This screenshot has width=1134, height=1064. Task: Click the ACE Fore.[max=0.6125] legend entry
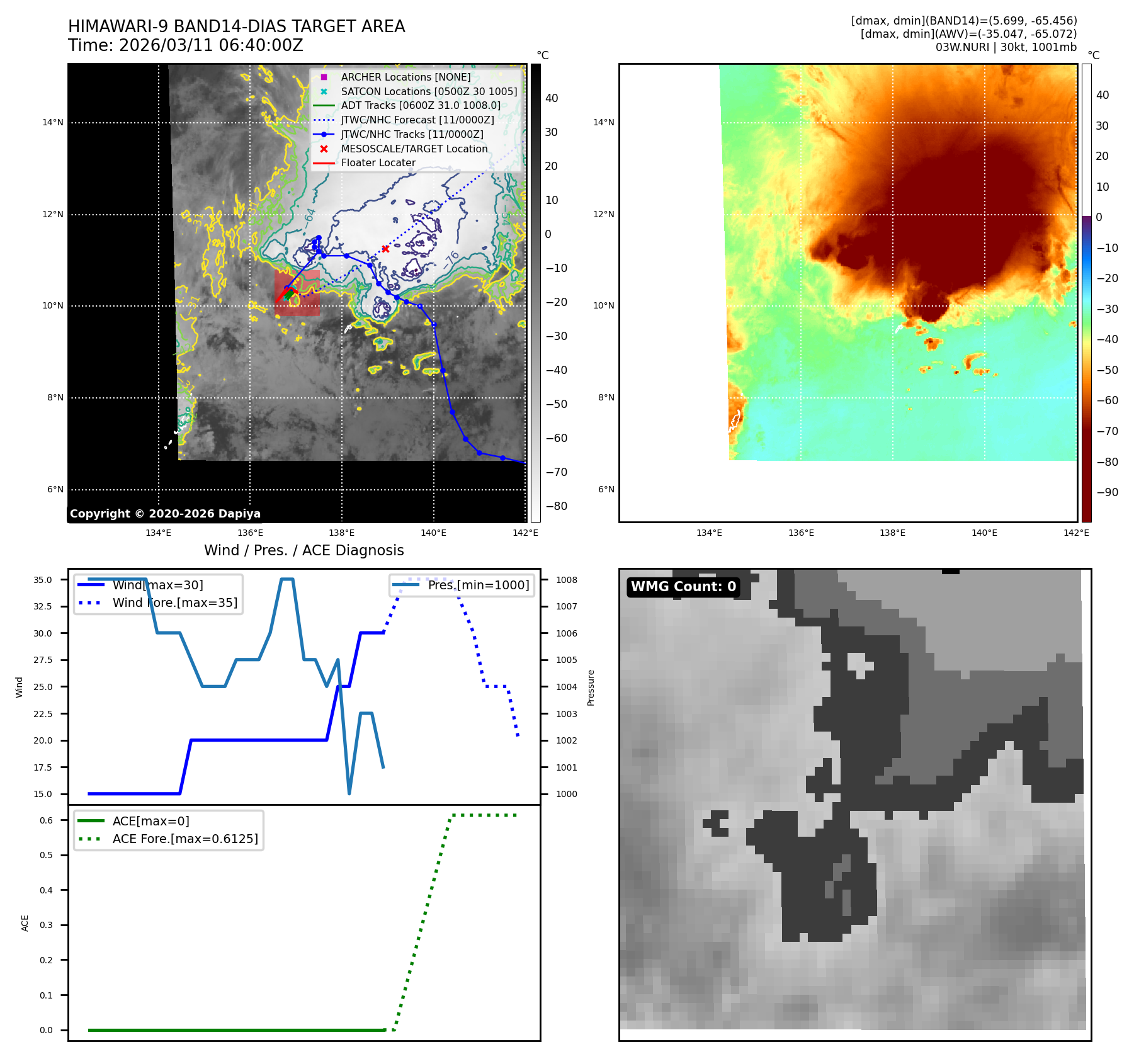[x=185, y=839]
